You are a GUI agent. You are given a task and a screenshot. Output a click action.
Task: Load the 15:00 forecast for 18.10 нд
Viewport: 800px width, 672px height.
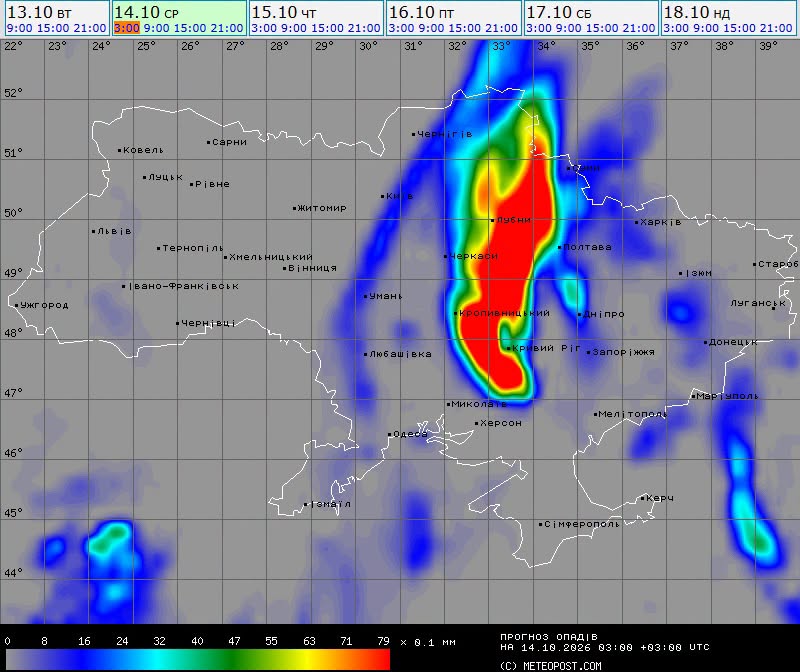[739, 28]
